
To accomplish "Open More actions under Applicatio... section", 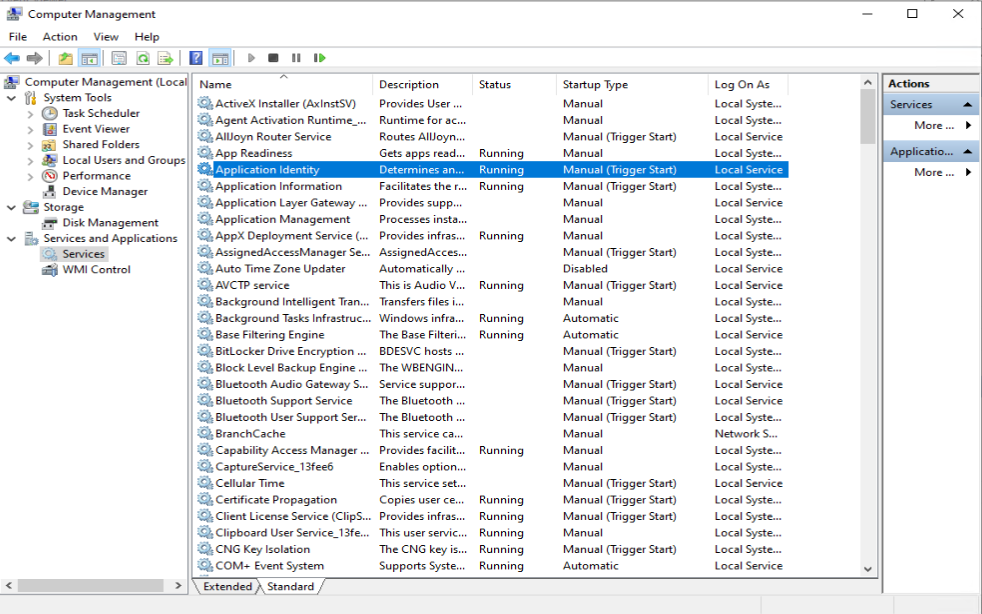I will coord(934,172).
